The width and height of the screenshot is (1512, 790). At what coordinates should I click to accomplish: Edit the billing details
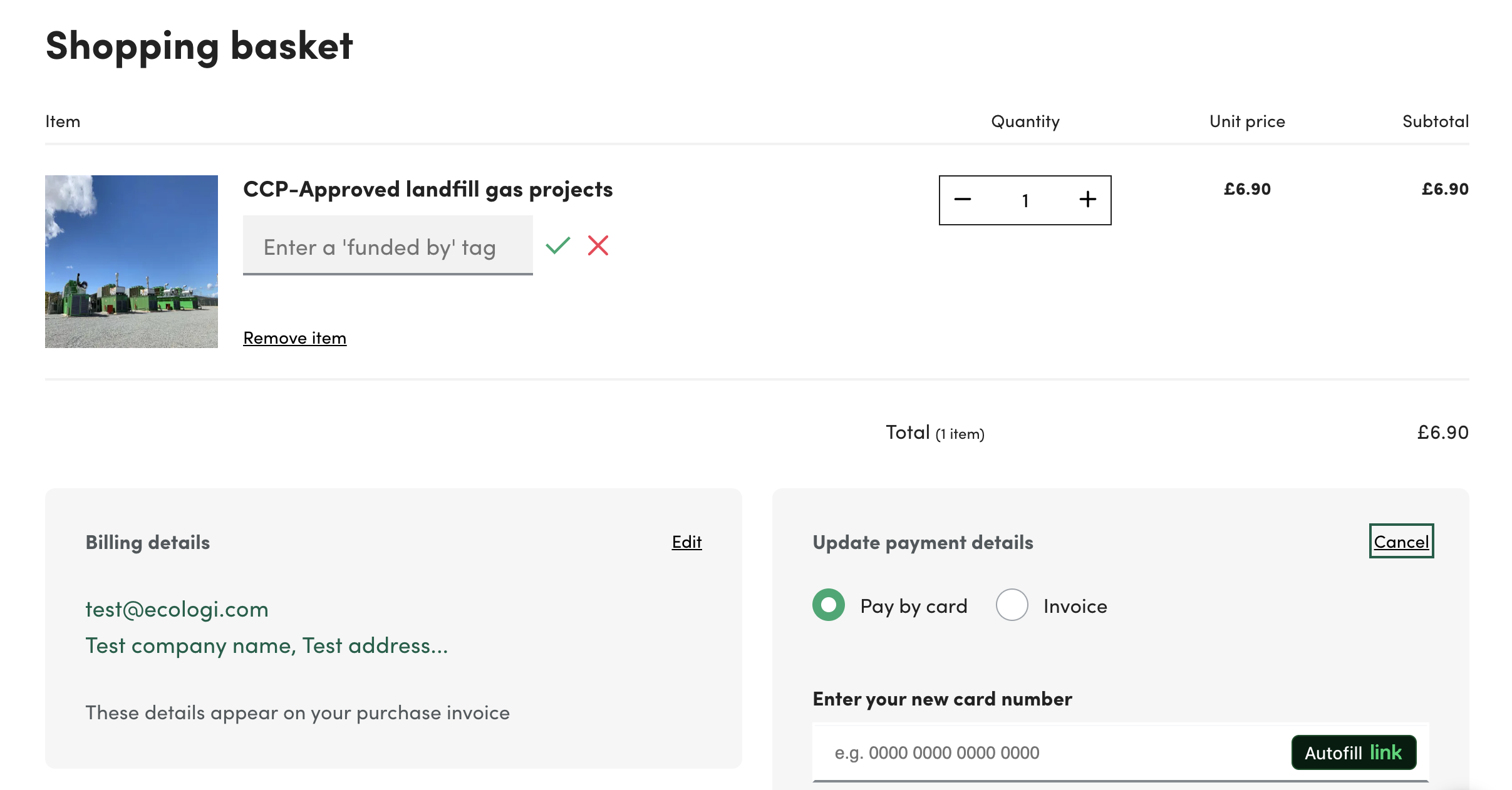(x=686, y=542)
